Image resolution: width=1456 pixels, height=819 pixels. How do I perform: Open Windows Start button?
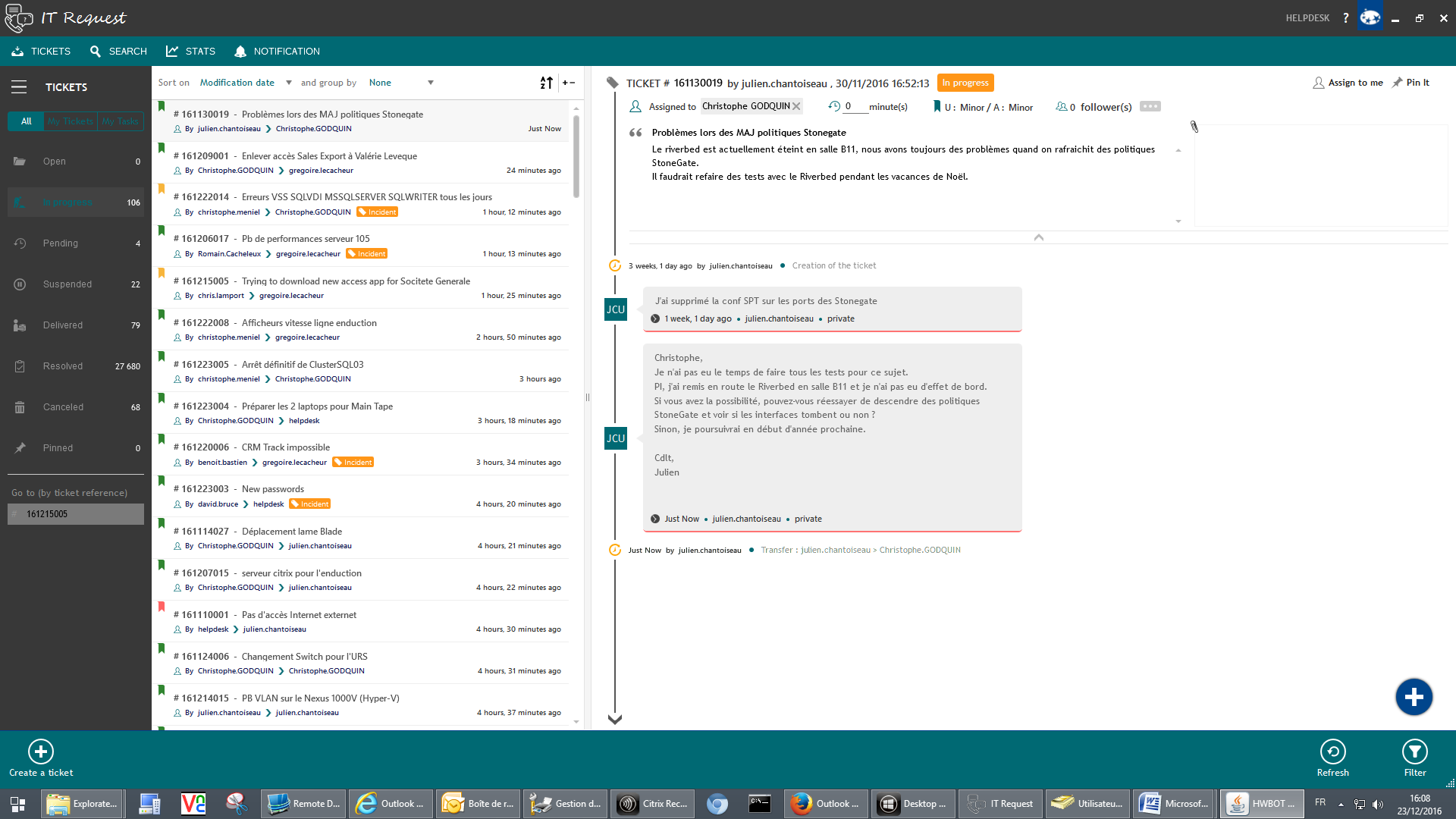(x=18, y=804)
